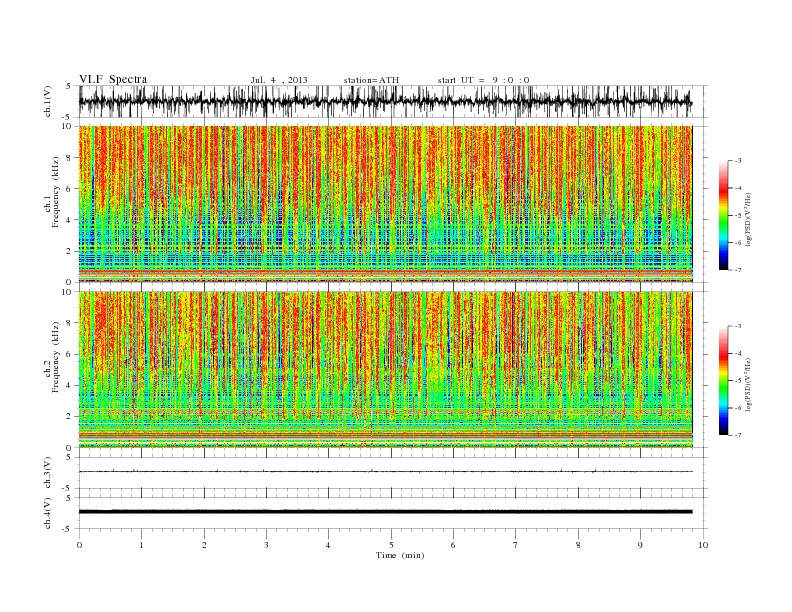Click the "2" kHz tick of ch.2 spectrogram
Viewport: 792px width, 612px height.
point(69,417)
